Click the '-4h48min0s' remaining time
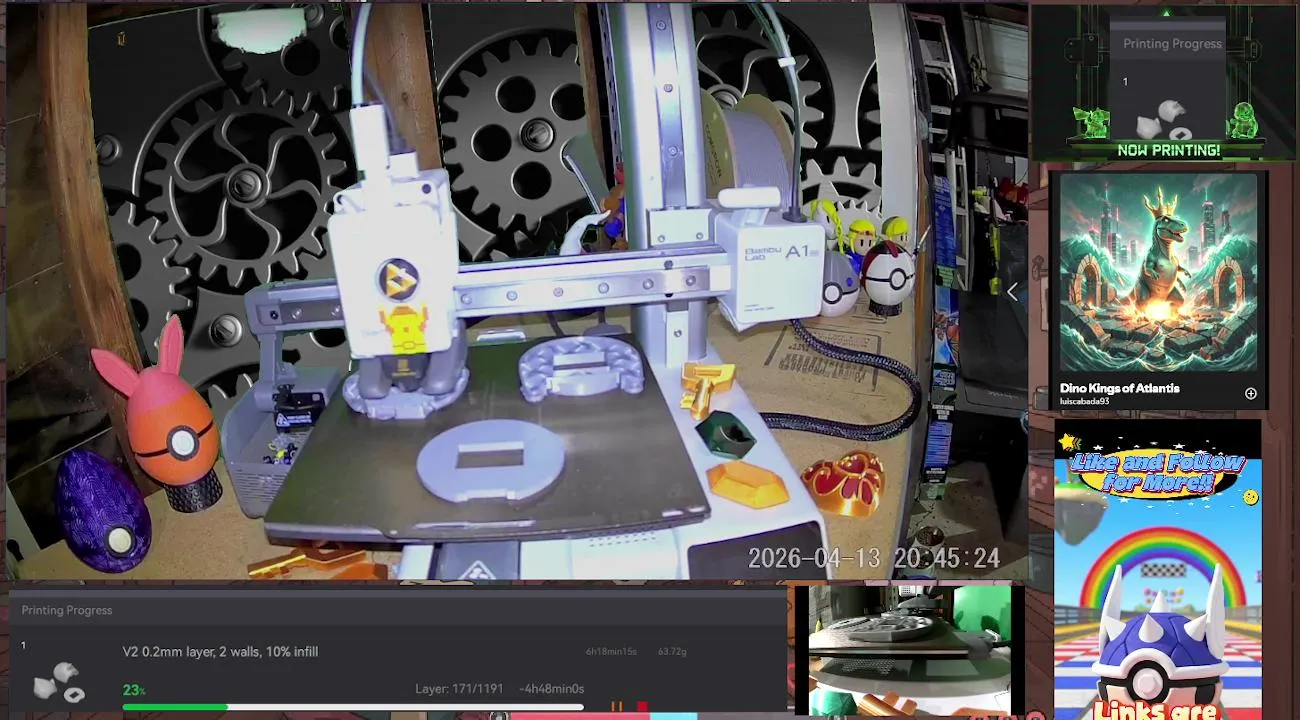Image resolution: width=1300 pixels, height=720 pixels. click(x=551, y=689)
